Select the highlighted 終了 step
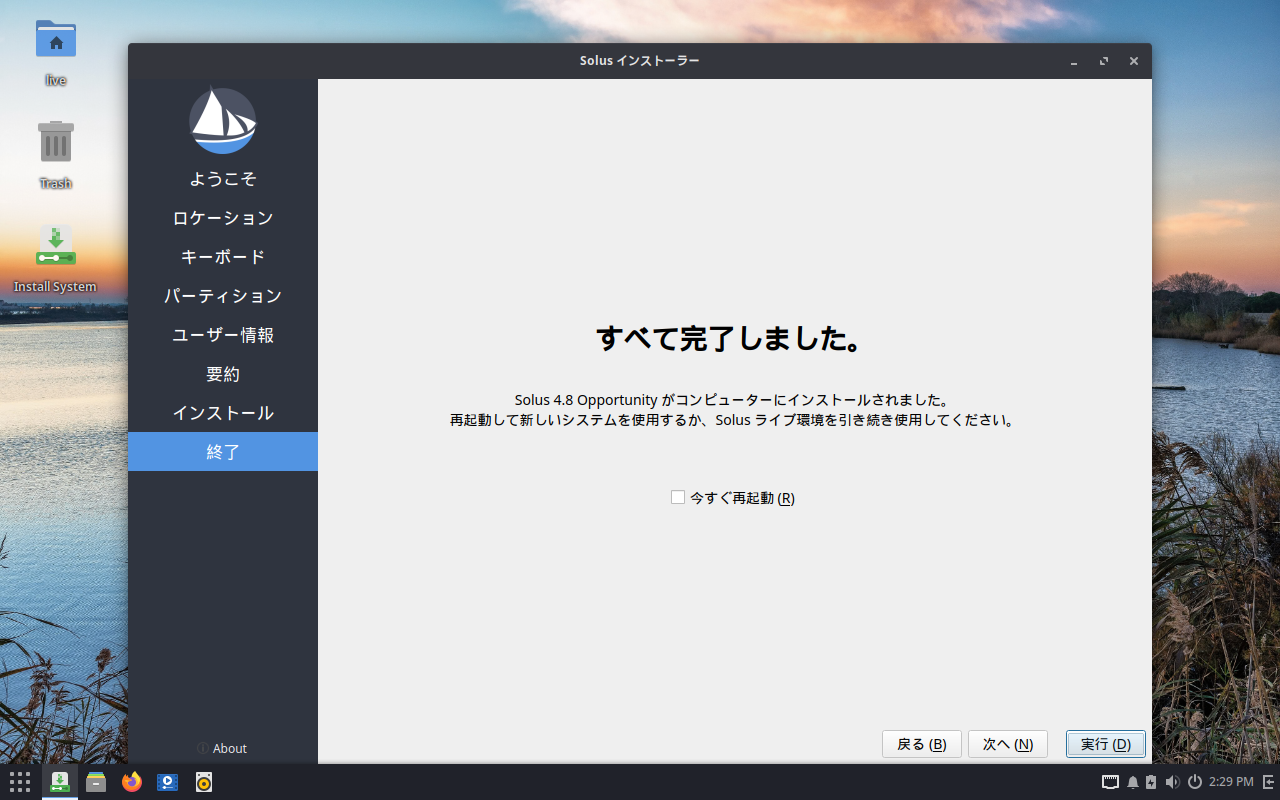 223,452
